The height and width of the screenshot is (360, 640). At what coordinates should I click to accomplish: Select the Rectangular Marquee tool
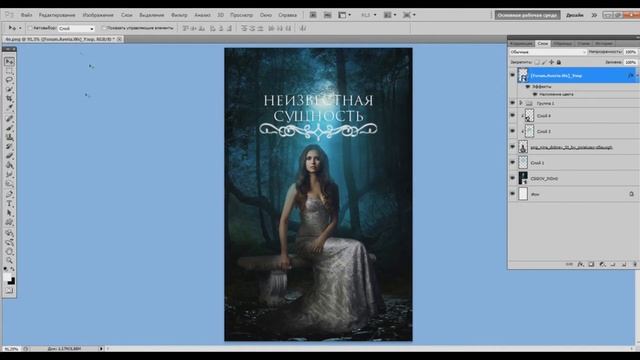pyautogui.click(x=9, y=71)
